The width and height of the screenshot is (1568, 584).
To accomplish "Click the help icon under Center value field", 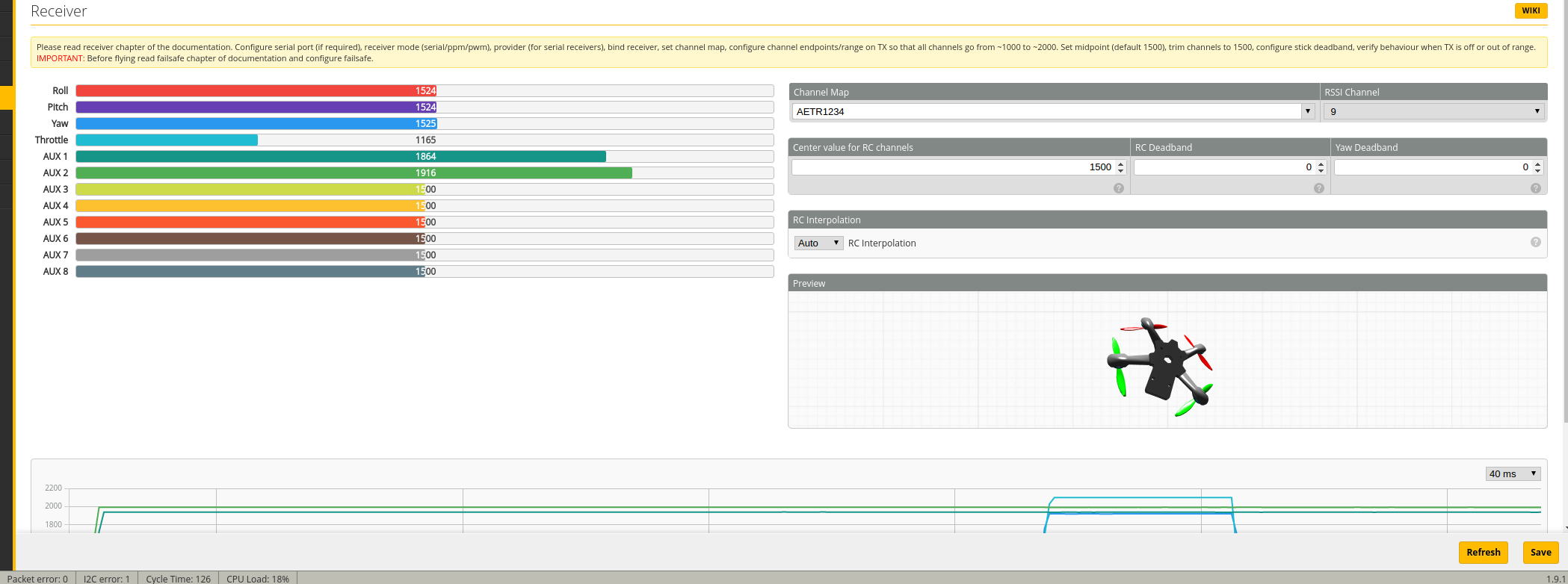I will (1118, 188).
